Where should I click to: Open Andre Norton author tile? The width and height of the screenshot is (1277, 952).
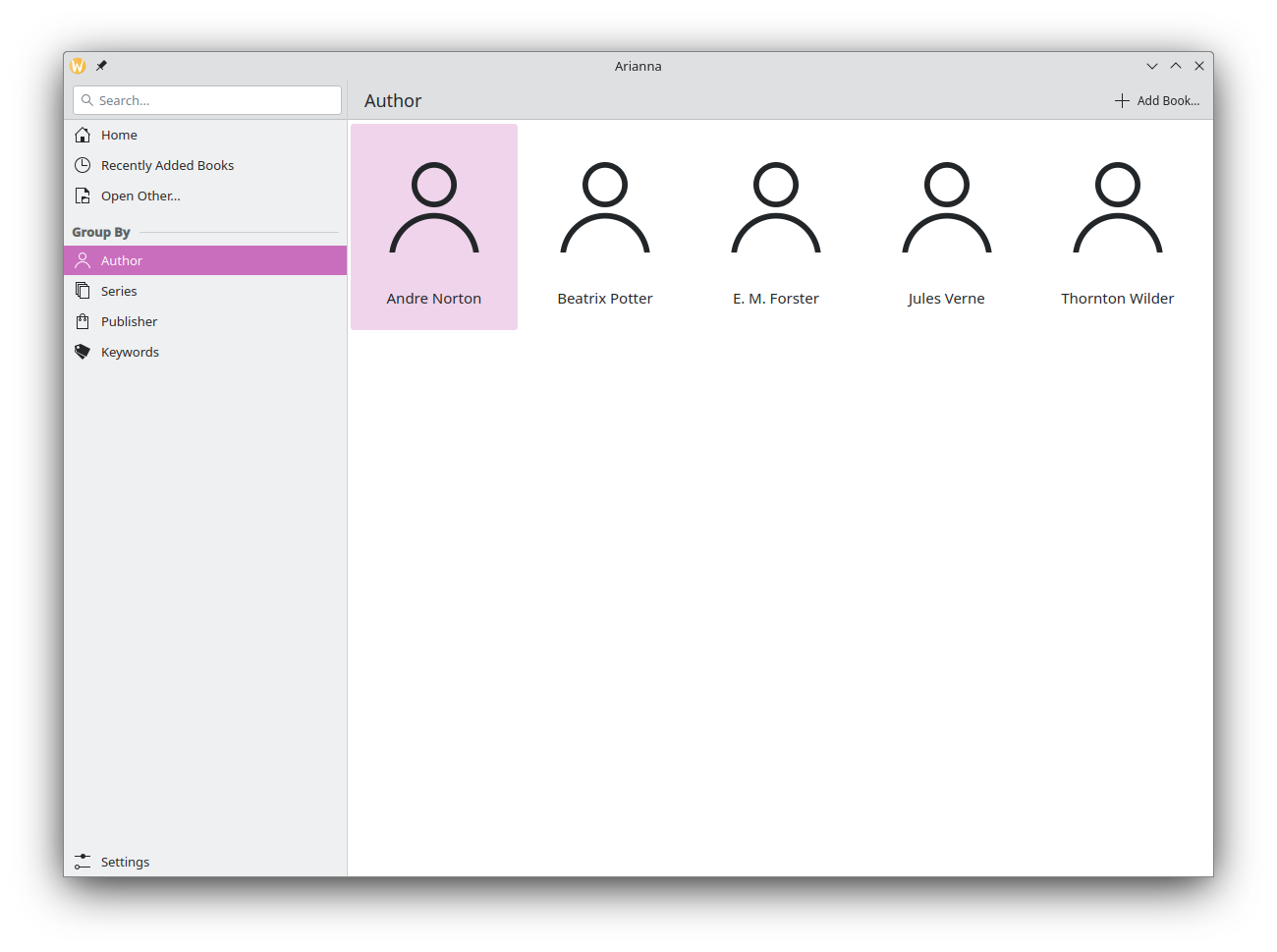point(434,227)
